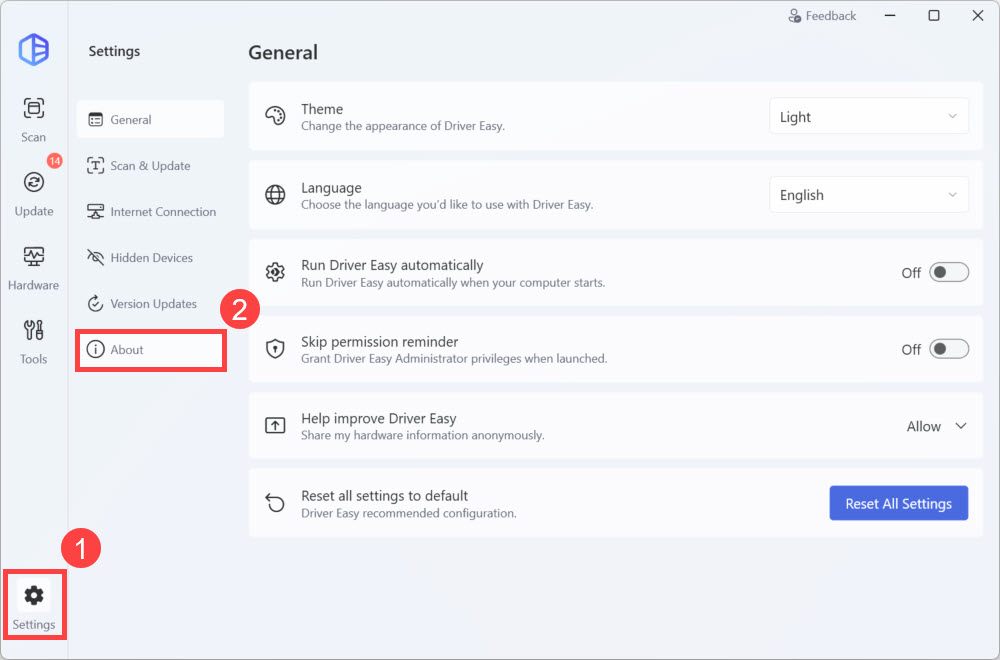The width and height of the screenshot is (1000, 660).
Task: Open Hidden Devices settings
Action: point(151,258)
